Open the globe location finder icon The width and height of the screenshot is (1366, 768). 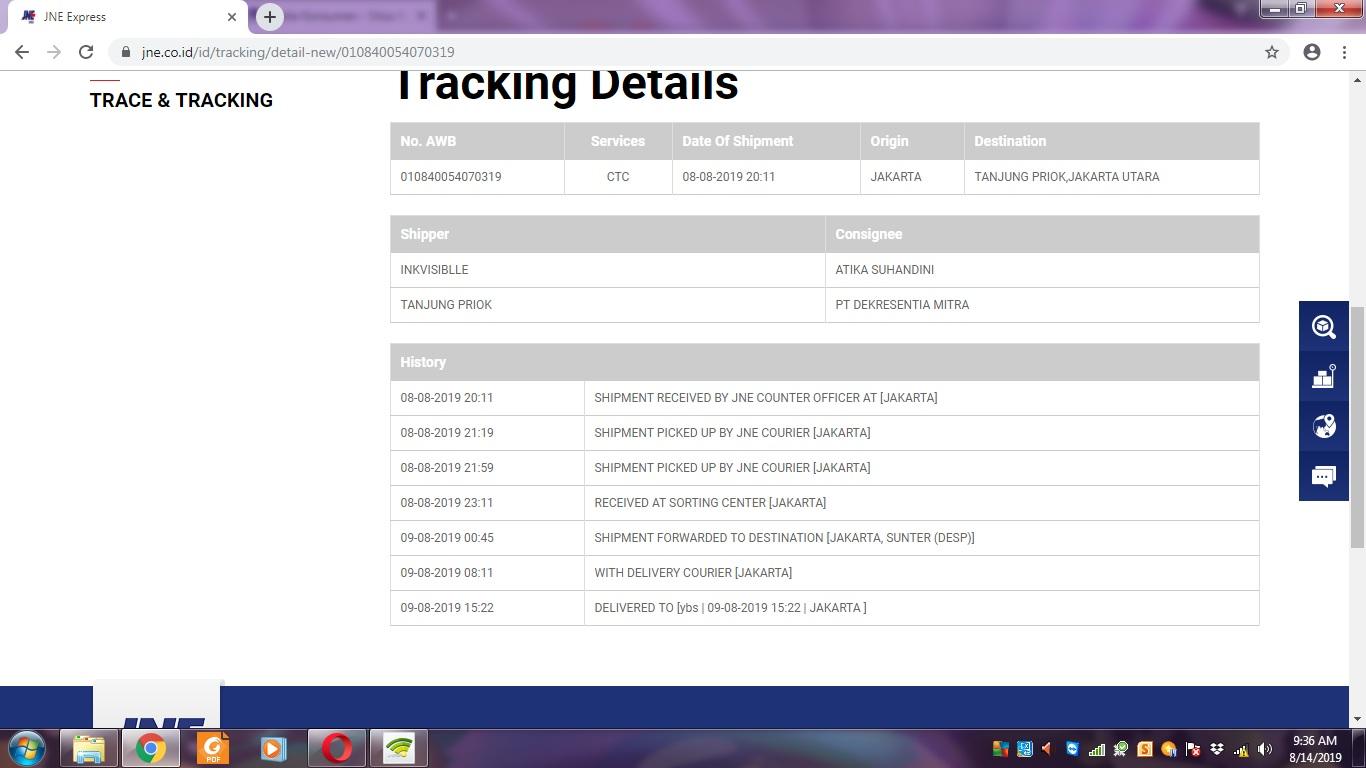pos(1324,427)
